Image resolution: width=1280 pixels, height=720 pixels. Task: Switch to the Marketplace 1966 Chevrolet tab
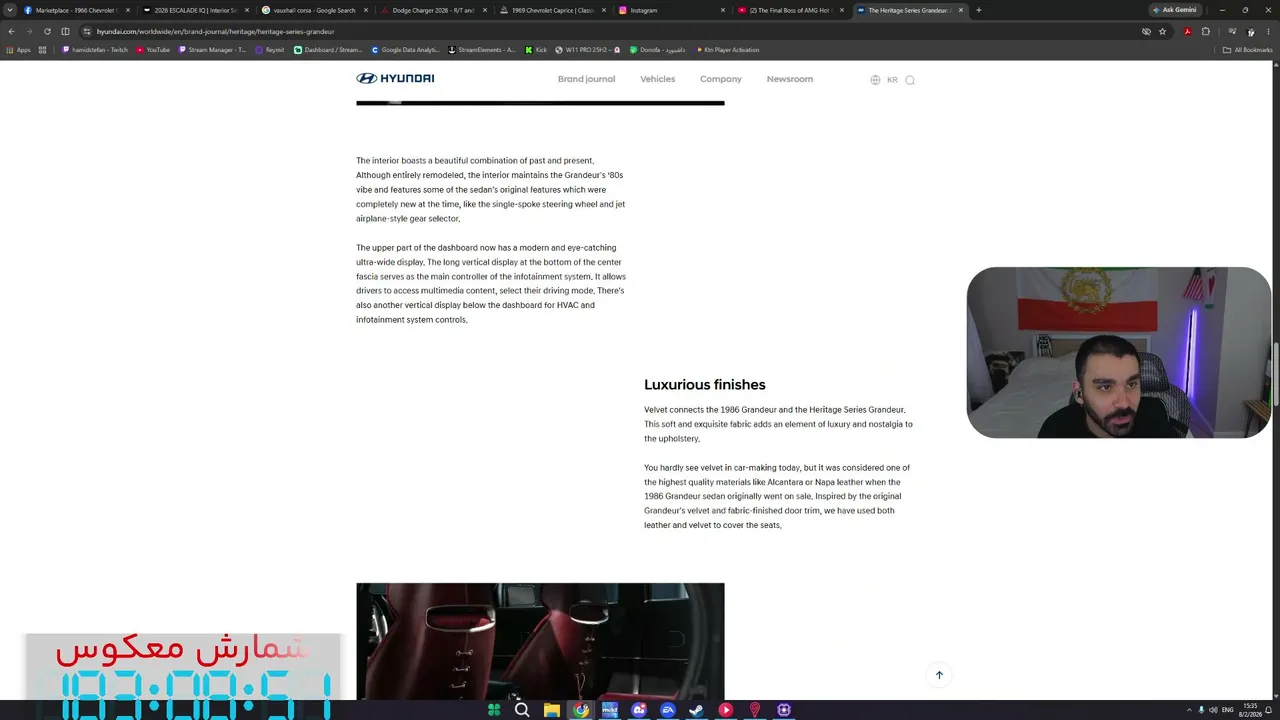coord(76,10)
